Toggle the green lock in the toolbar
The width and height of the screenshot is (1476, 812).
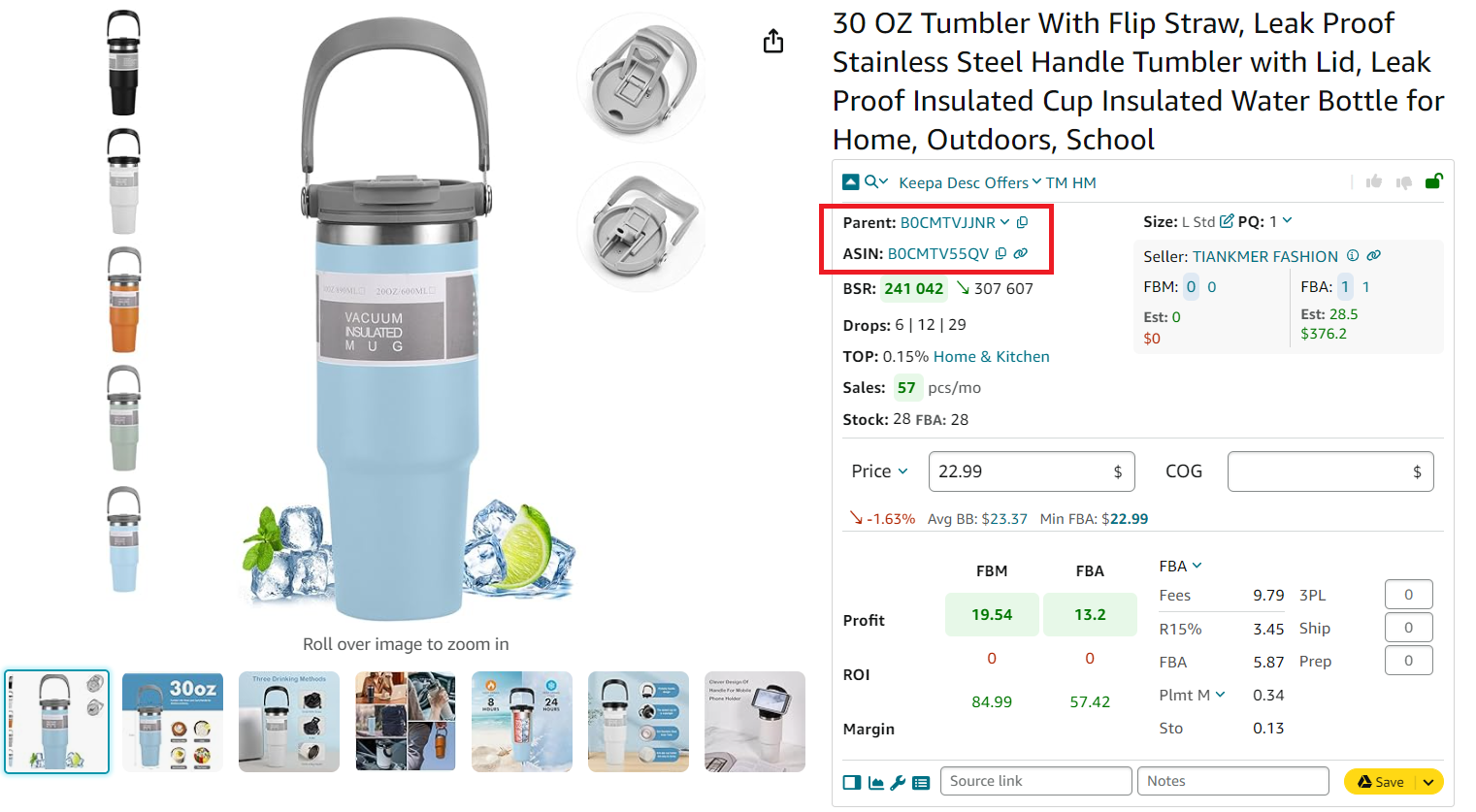tap(1434, 181)
